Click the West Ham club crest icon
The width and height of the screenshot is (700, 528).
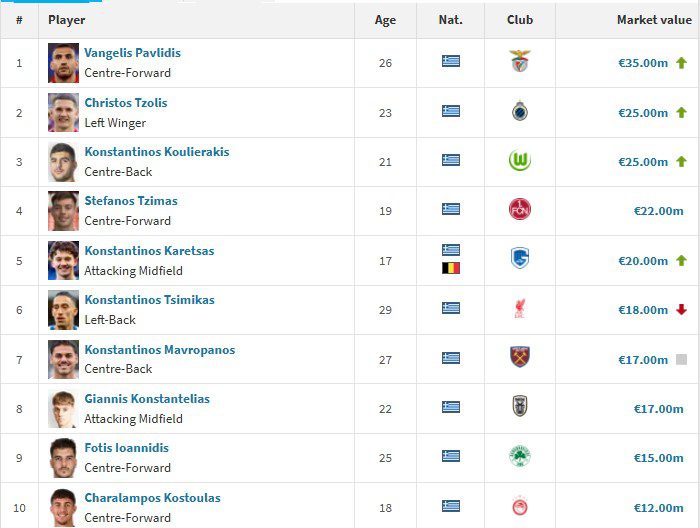pyautogui.click(x=520, y=358)
